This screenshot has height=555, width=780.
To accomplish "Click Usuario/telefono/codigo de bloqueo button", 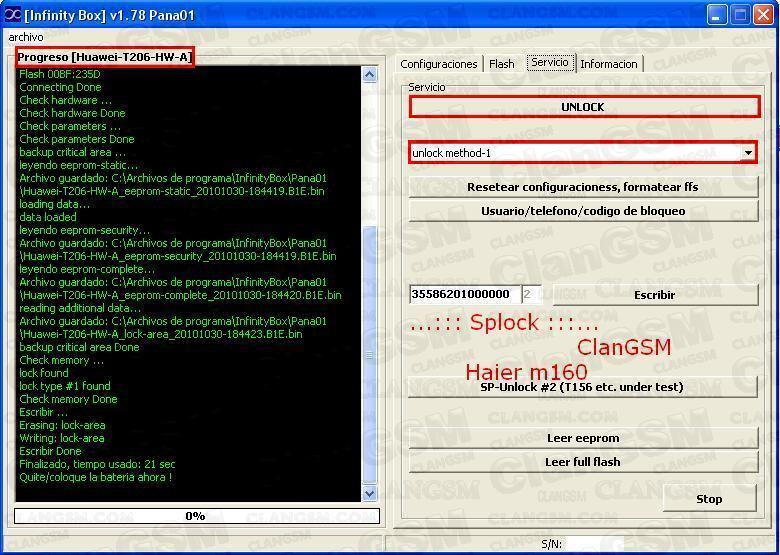I will pyautogui.click(x=583, y=211).
